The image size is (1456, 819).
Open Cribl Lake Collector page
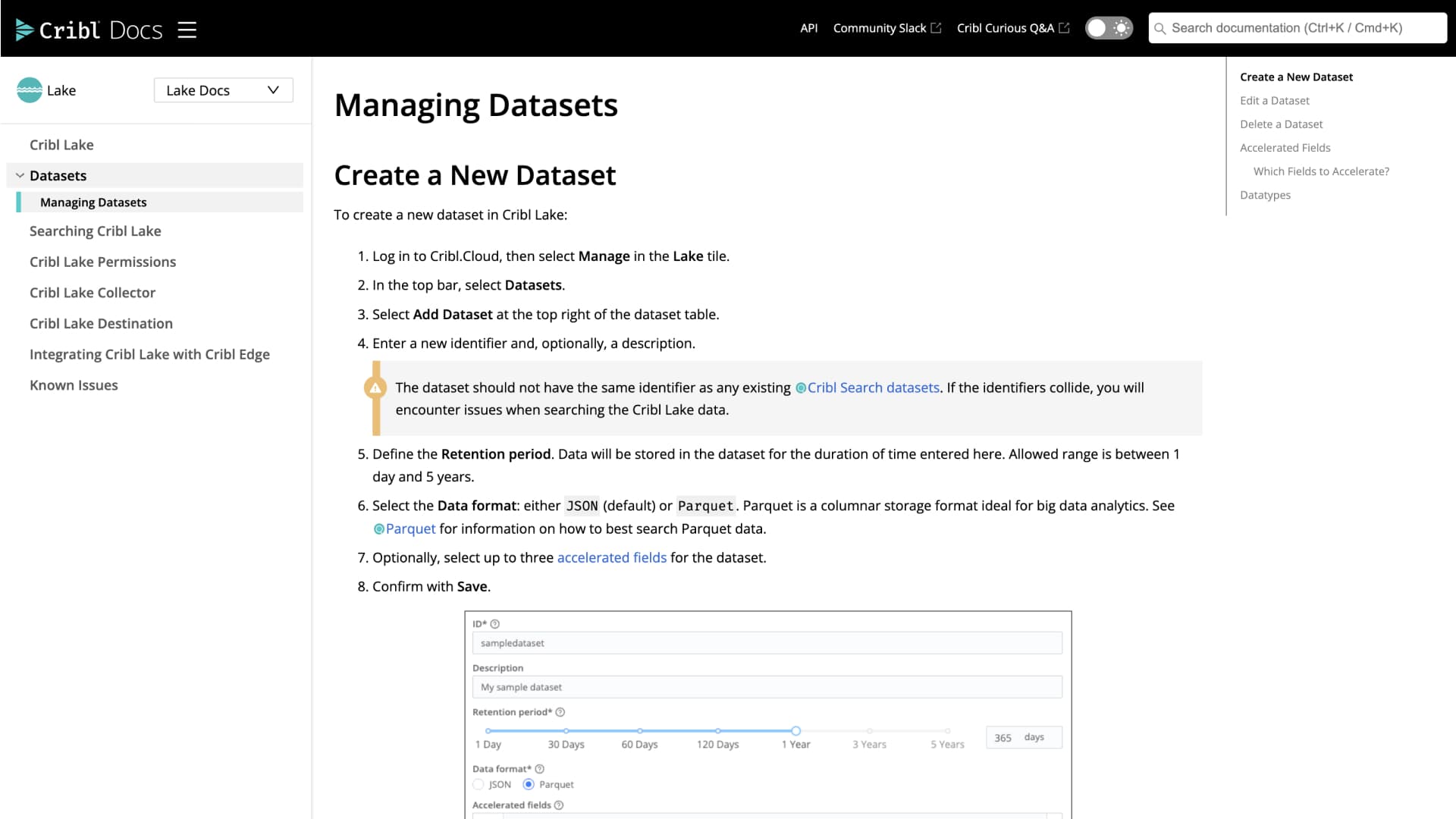[x=93, y=293]
